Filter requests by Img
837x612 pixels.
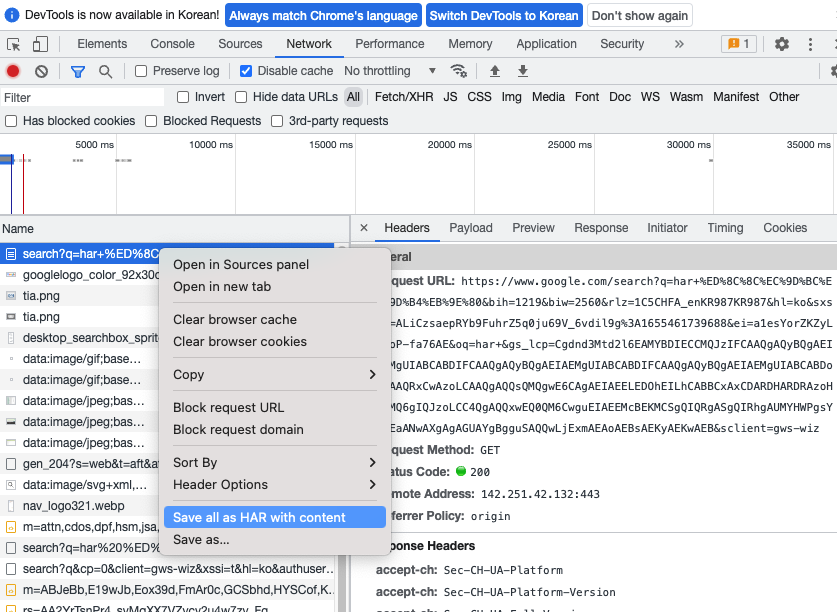click(511, 97)
